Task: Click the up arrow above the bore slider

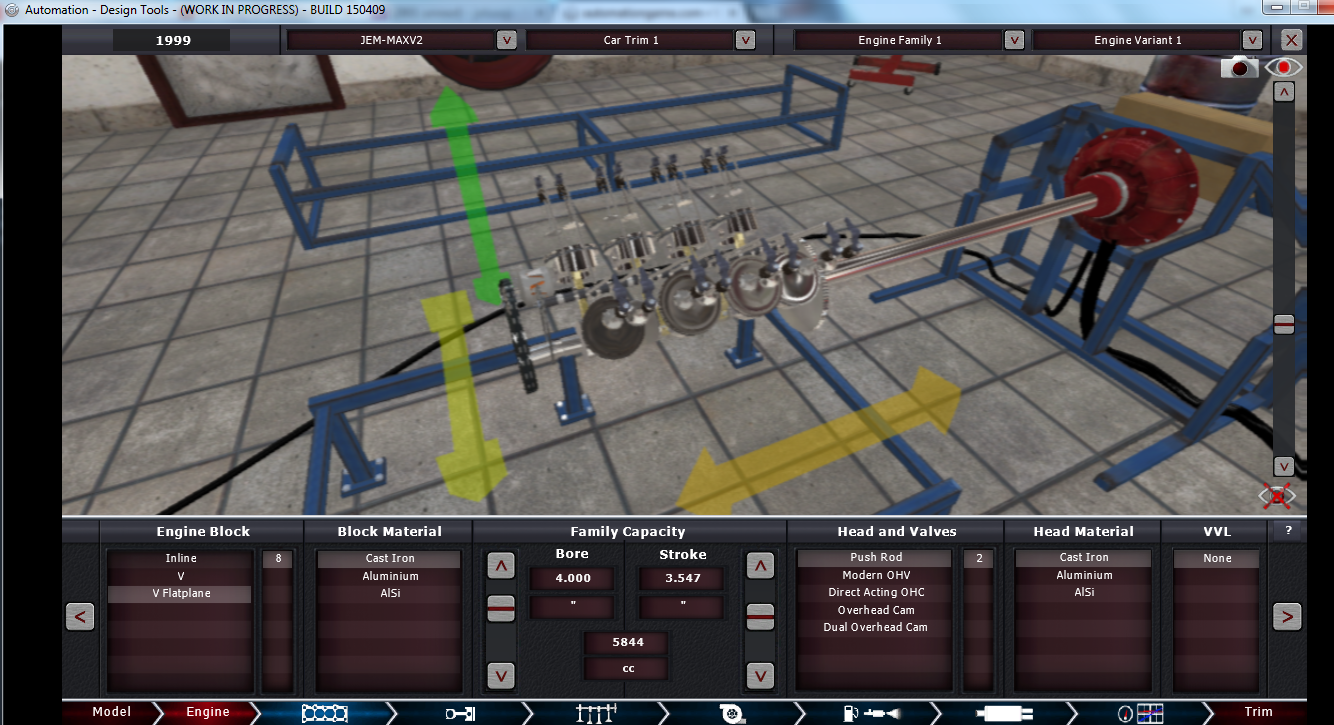Action: click(x=501, y=566)
